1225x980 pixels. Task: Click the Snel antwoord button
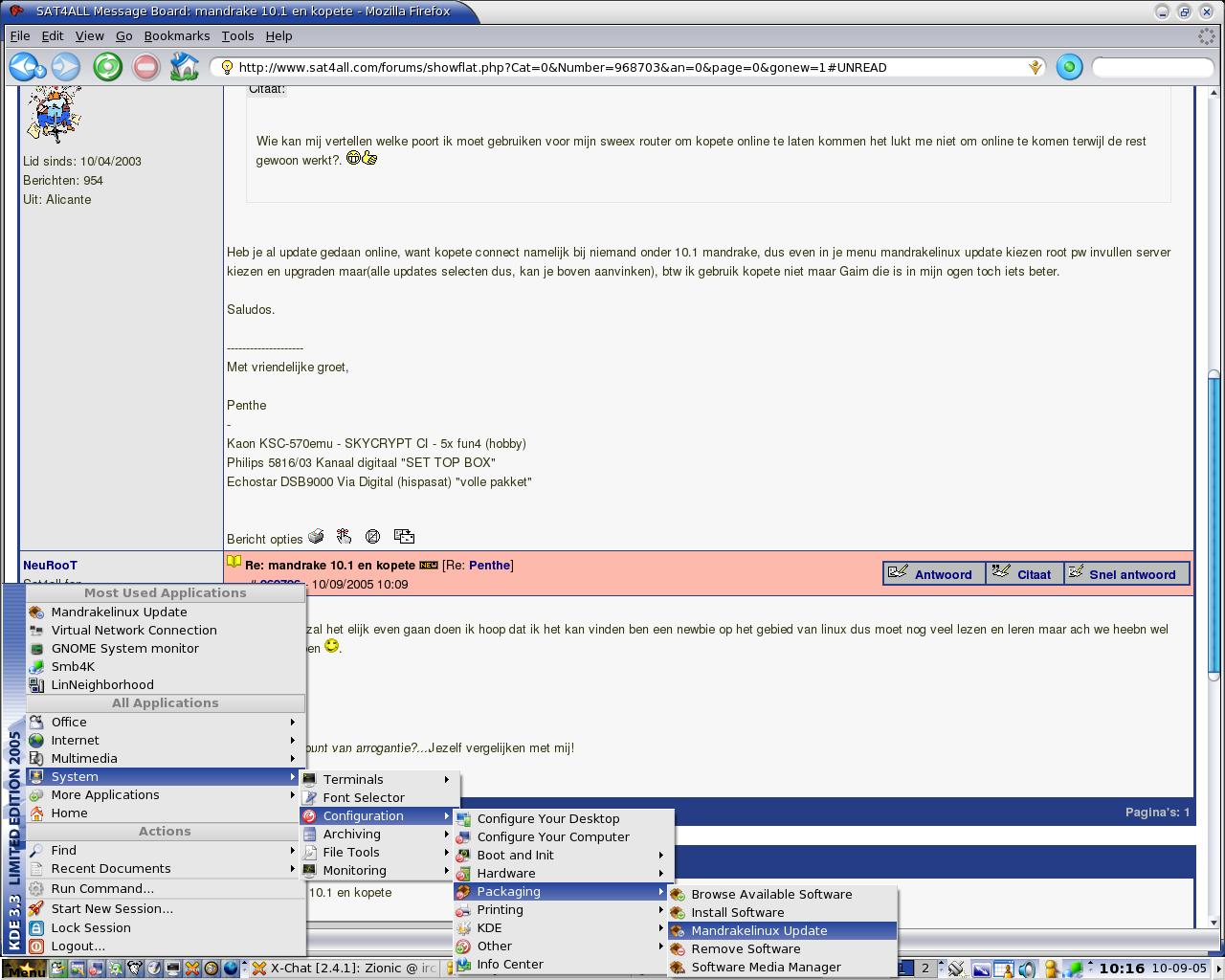[x=1126, y=574]
